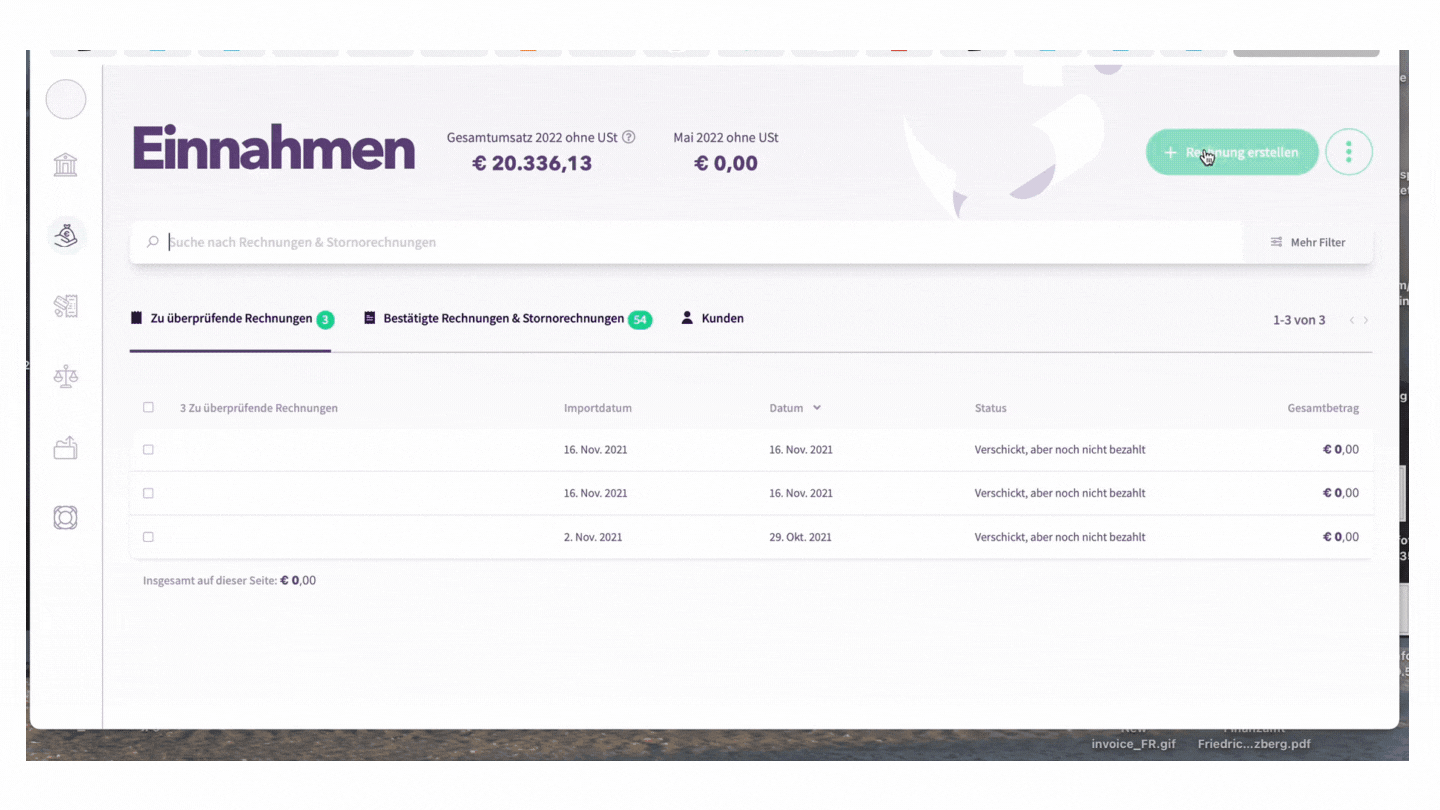
Task: Sort by the Datum column arrow
Action: [817, 408]
